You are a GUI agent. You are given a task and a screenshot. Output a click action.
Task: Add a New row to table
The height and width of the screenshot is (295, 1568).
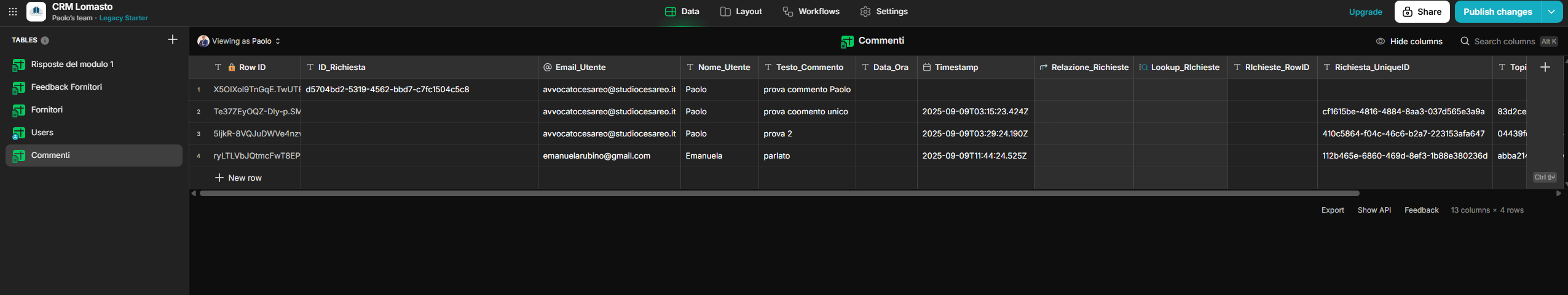238,178
